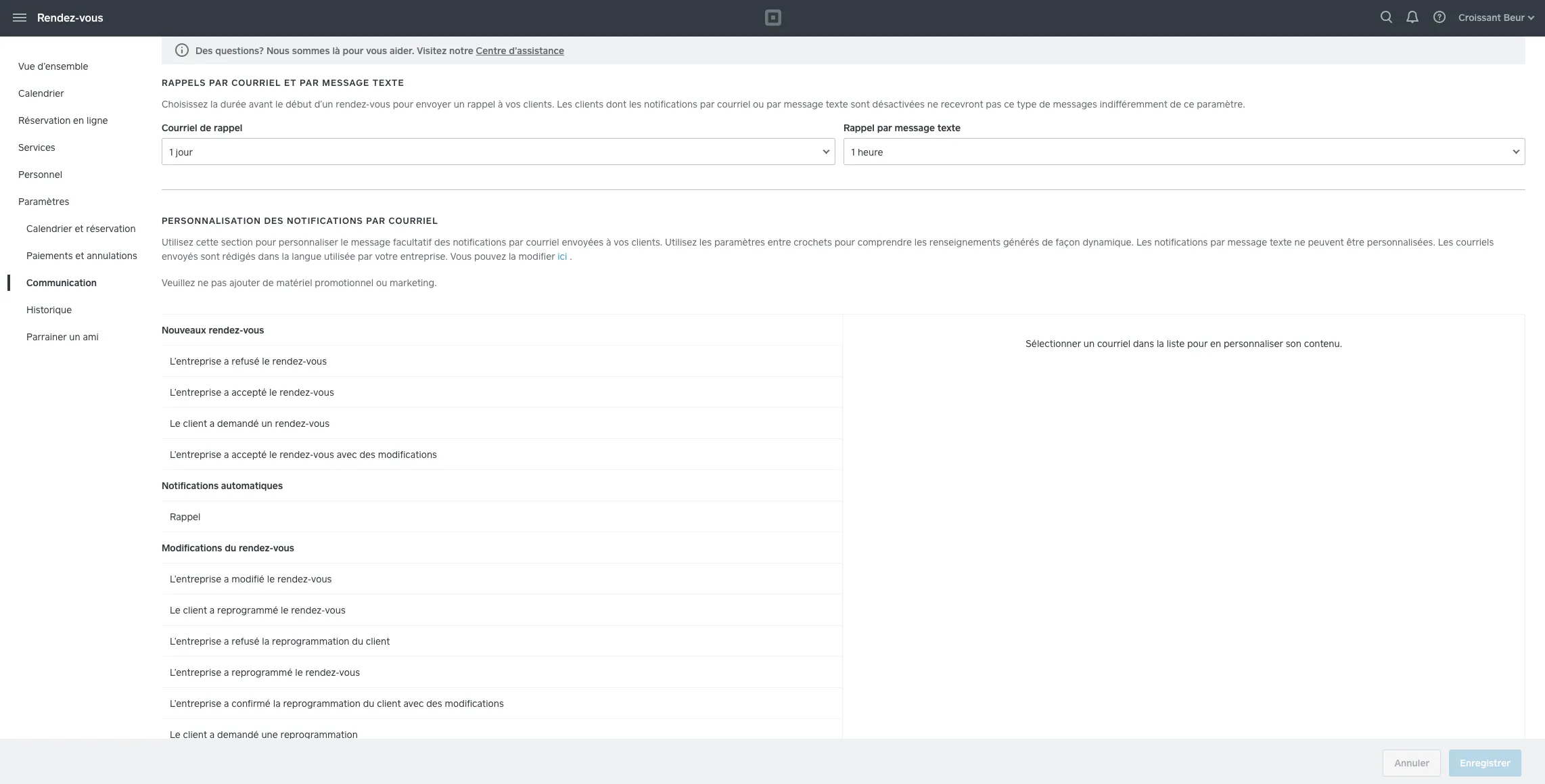Click the help question mark icon

tap(1439, 18)
